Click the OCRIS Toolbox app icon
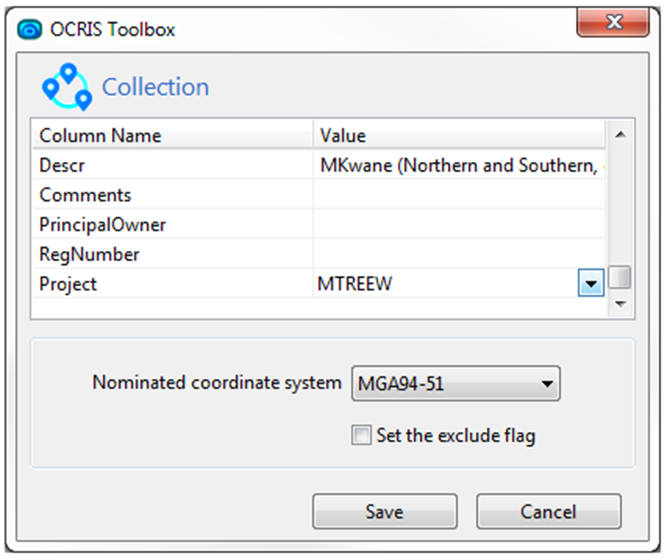The image size is (667, 559). coord(29,30)
